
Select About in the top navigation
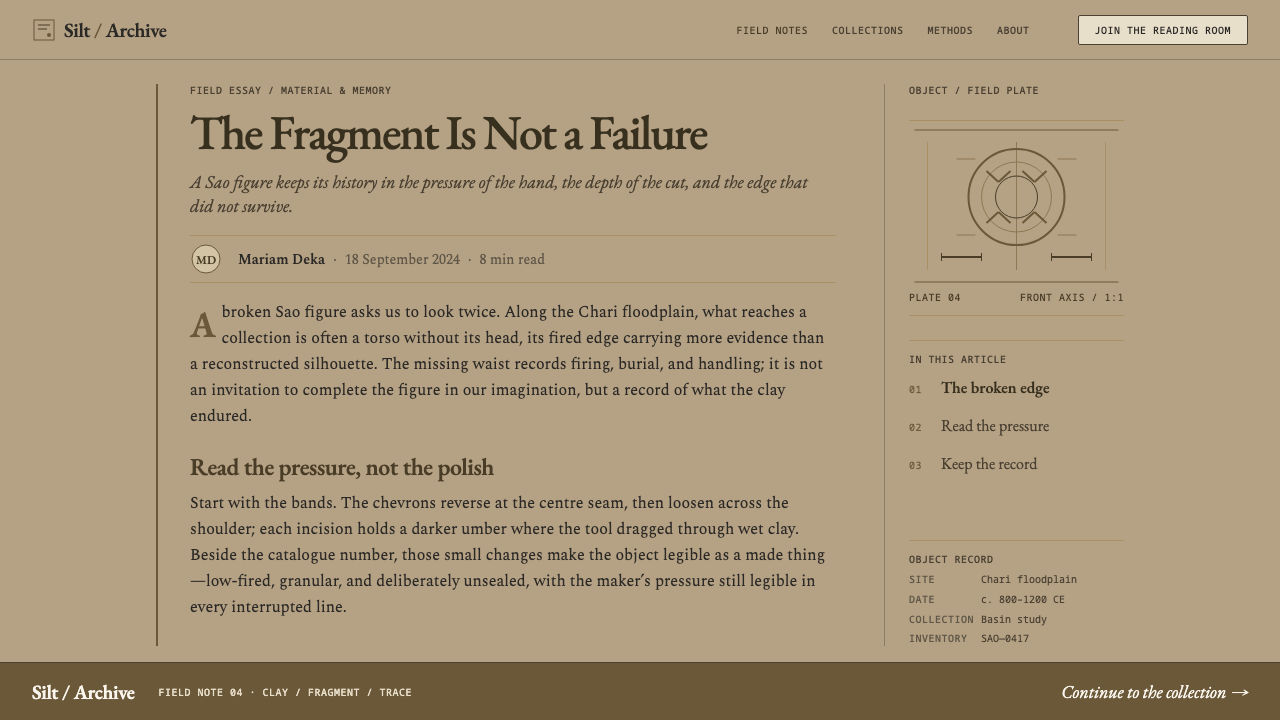(x=1013, y=31)
